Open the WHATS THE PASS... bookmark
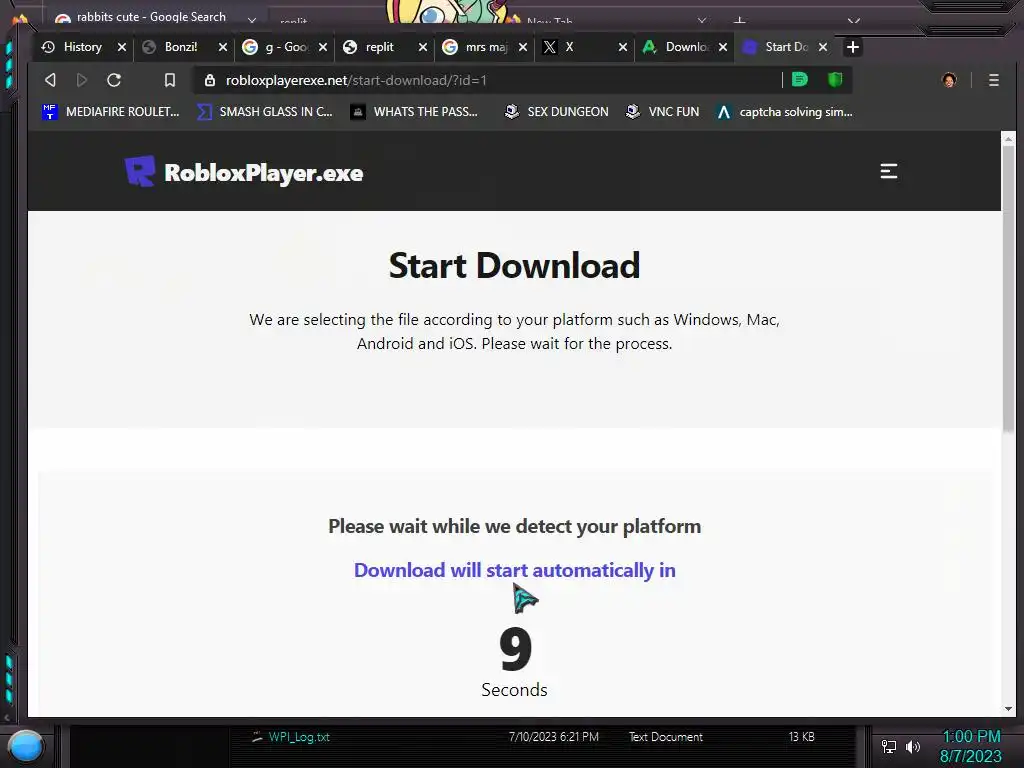Viewport: 1024px width, 768px height. click(x=413, y=112)
